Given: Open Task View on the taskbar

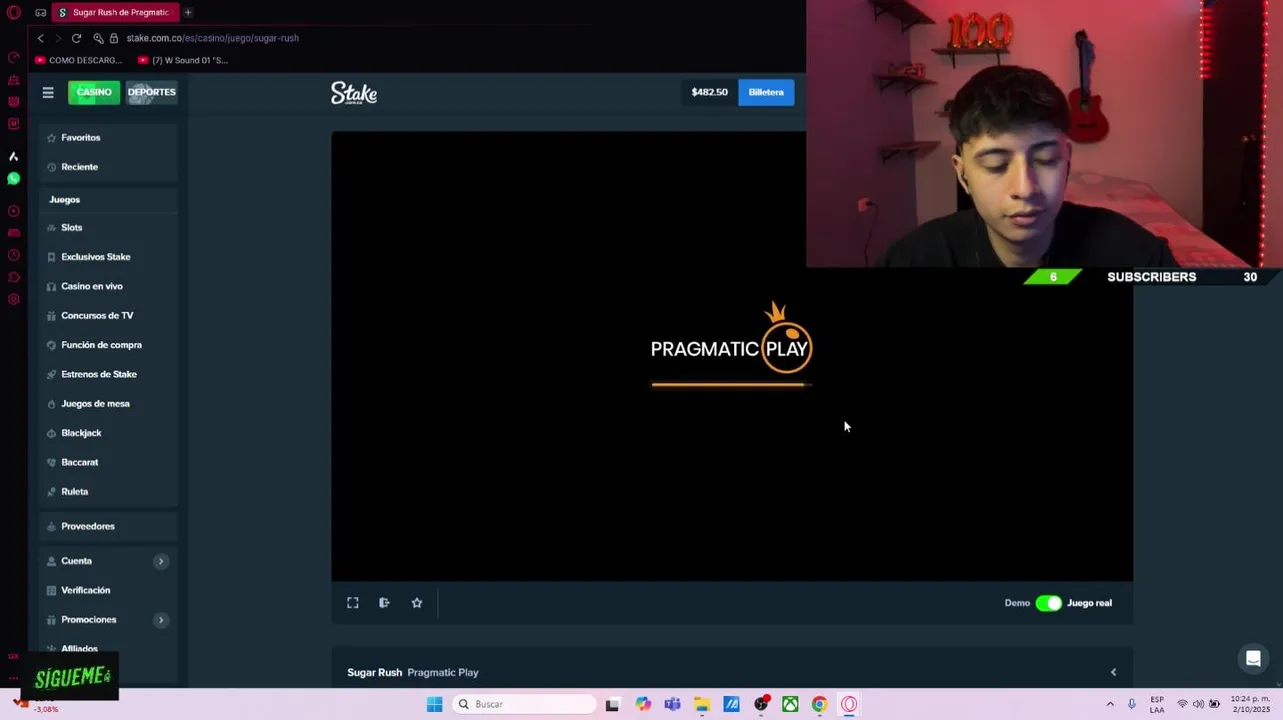Looking at the screenshot, I should [x=612, y=704].
